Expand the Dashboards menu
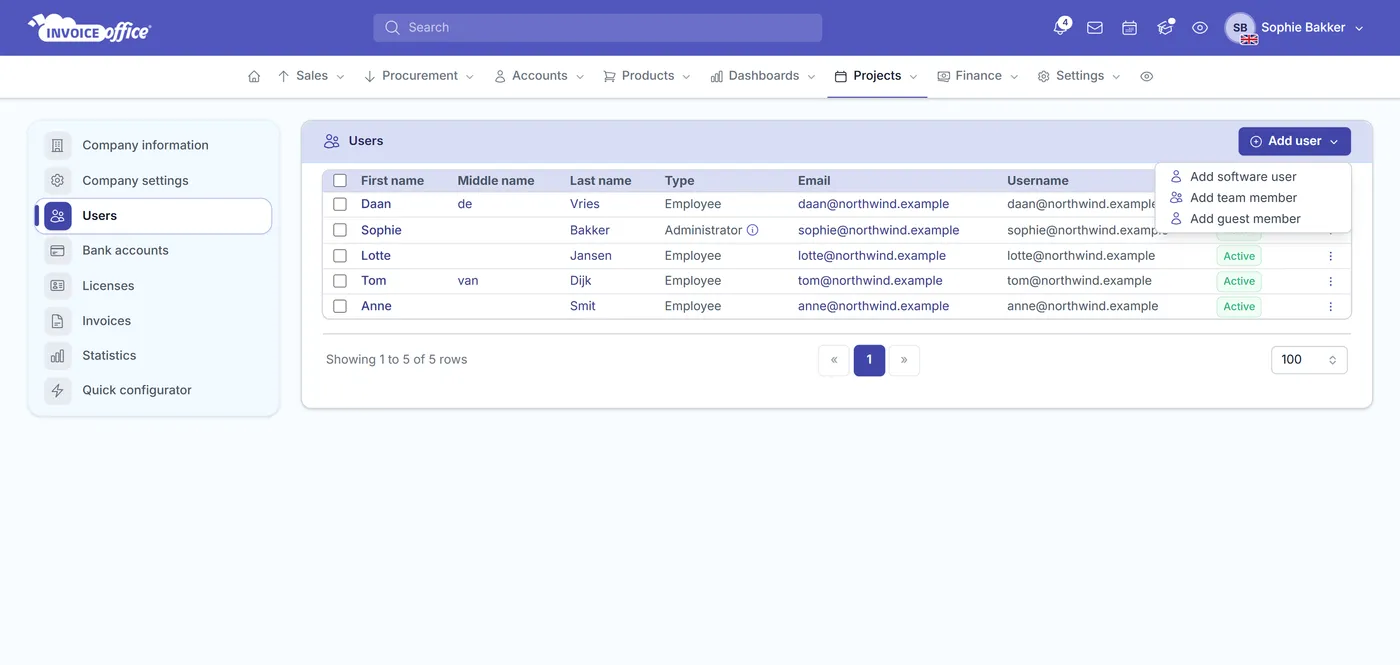This screenshot has height=665, width=1400. tap(763, 76)
